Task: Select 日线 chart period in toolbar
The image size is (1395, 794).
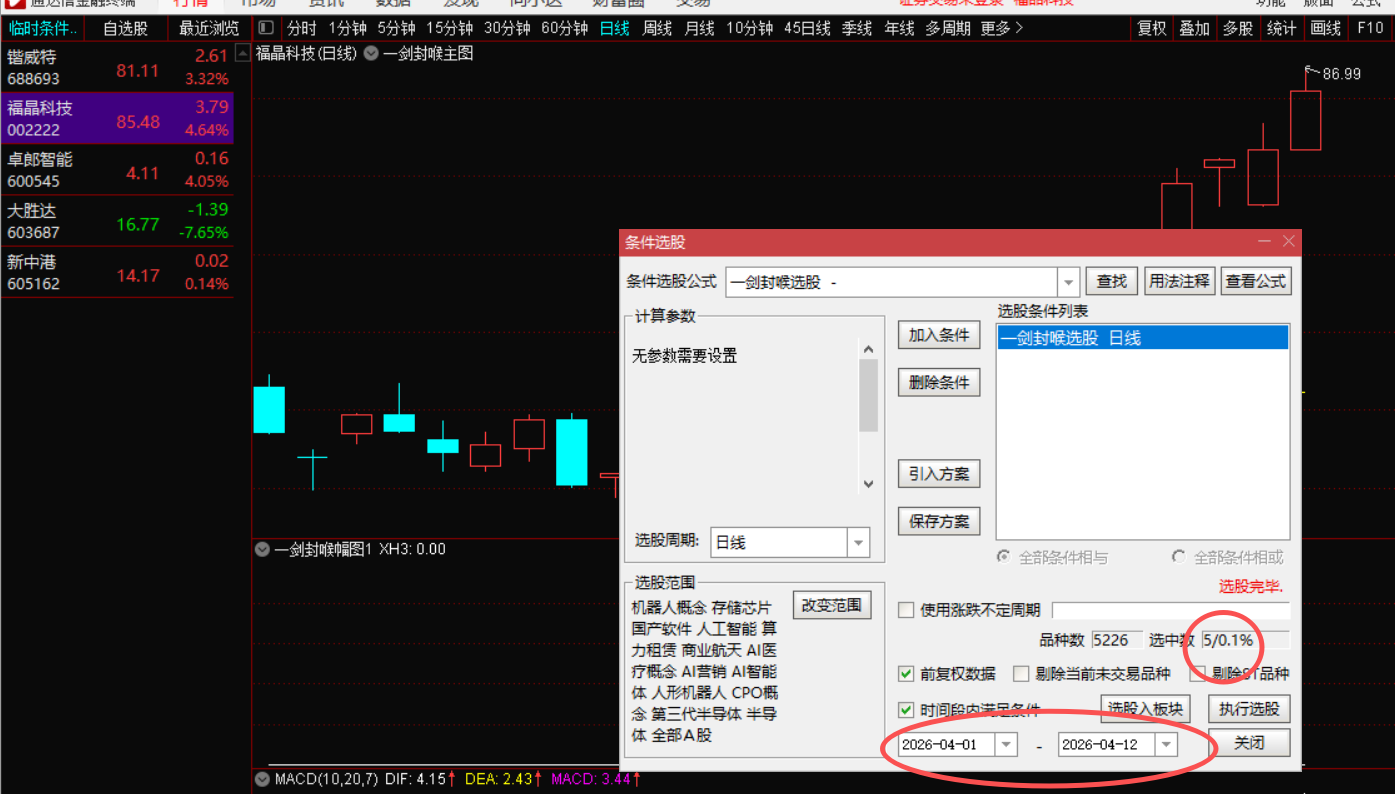Action: point(615,29)
